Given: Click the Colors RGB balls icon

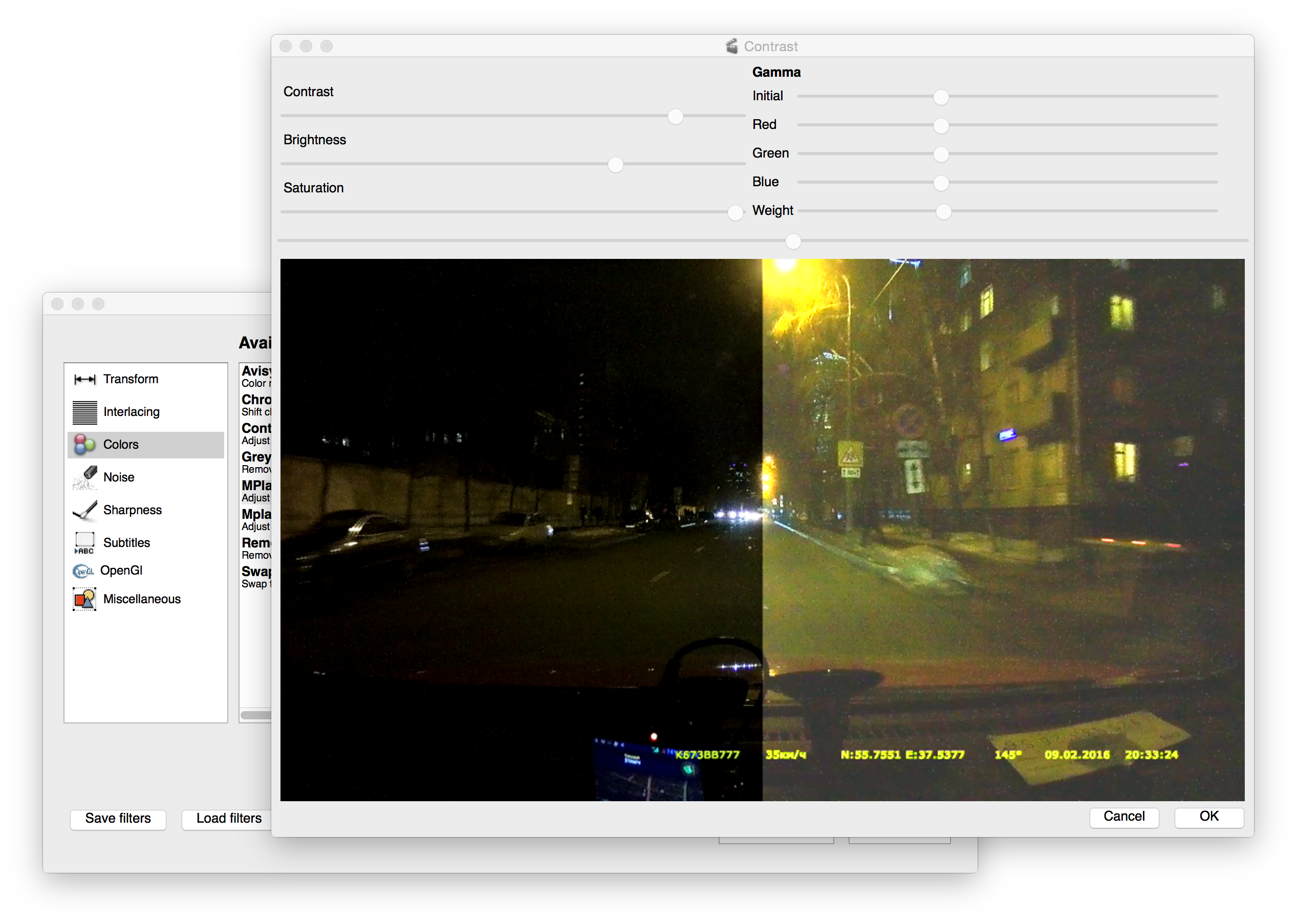Looking at the screenshot, I should [x=85, y=445].
